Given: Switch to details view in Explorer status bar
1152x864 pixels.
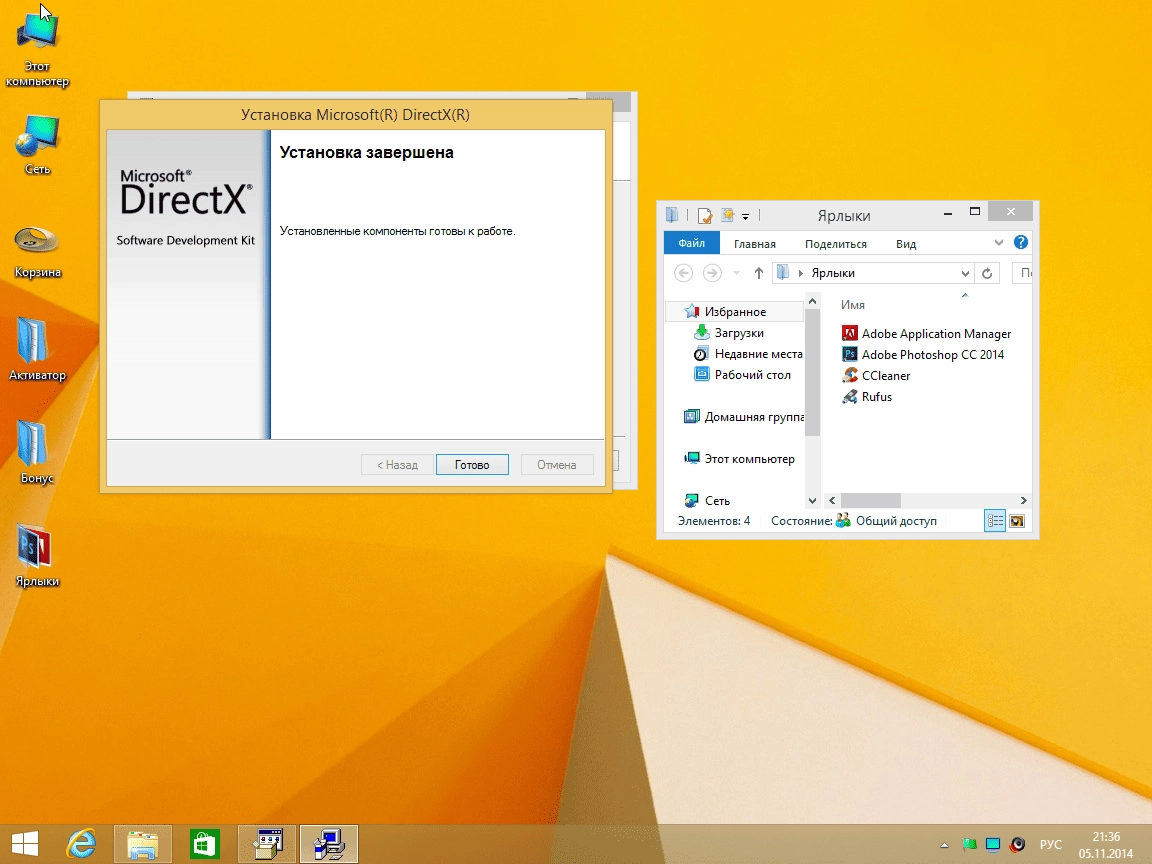Looking at the screenshot, I should (x=995, y=521).
